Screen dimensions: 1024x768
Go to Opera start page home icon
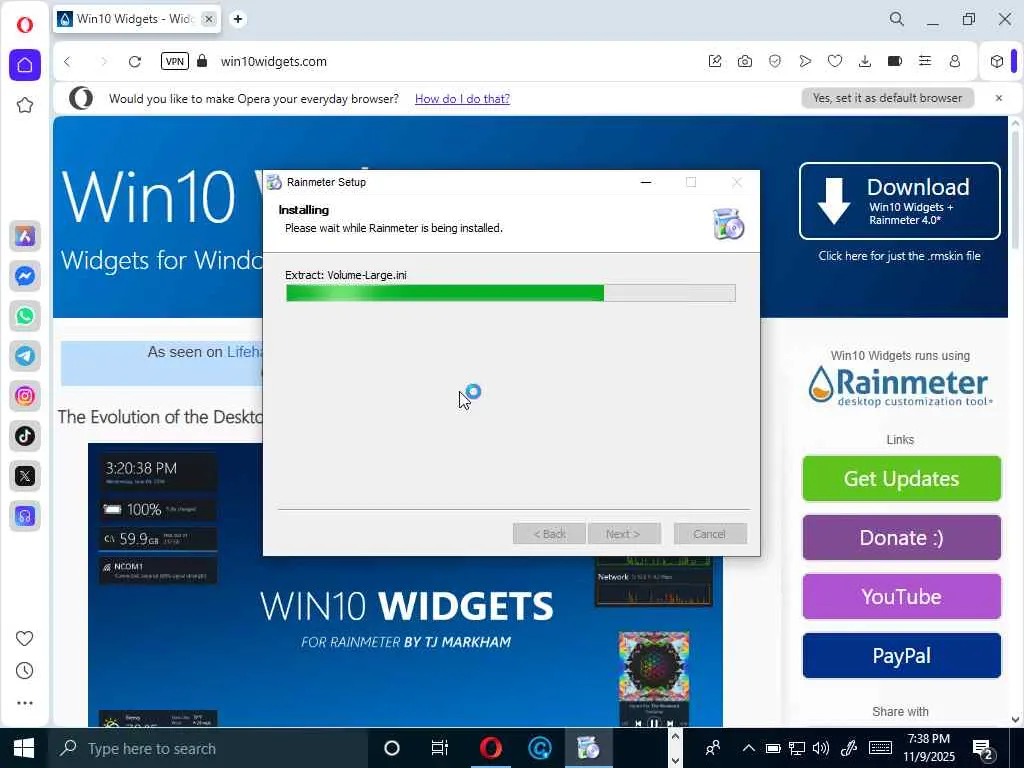(25, 65)
